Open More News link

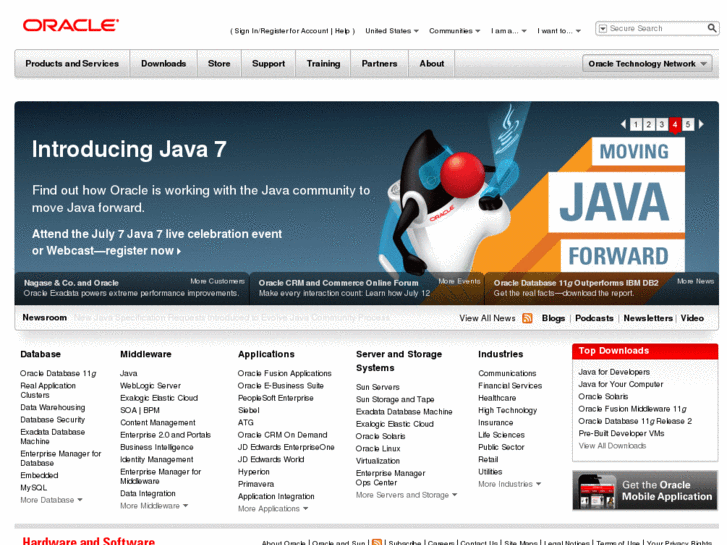coord(695,281)
